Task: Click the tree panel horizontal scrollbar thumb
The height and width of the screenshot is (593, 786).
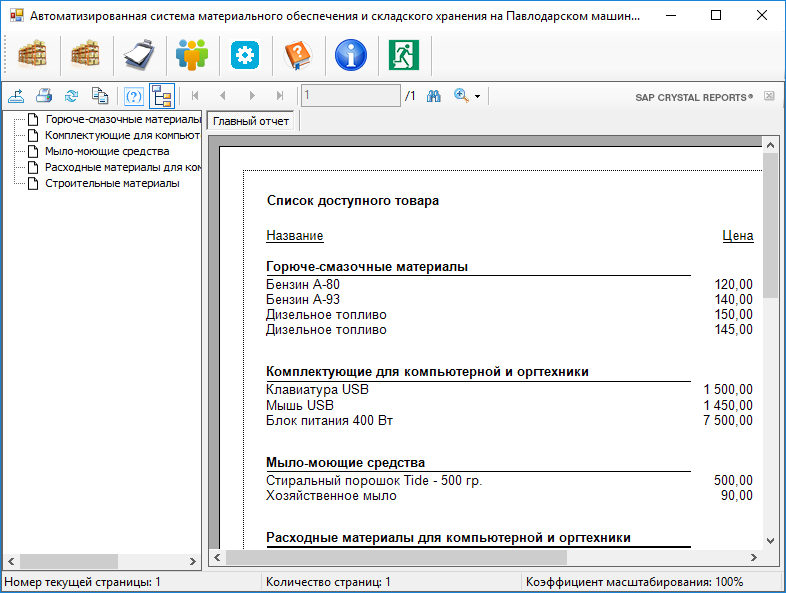Action: (x=69, y=561)
